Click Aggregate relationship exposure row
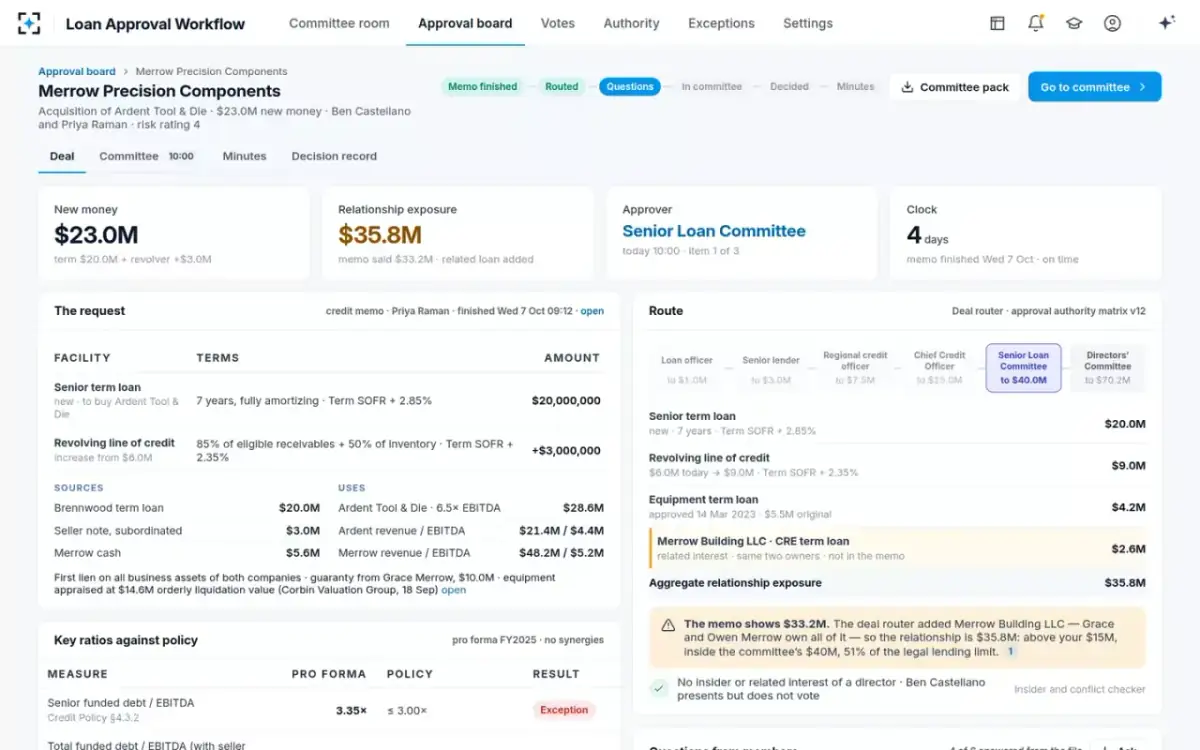Image resolution: width=1200 pixels, height=750 pixels. tap(897, 583)
